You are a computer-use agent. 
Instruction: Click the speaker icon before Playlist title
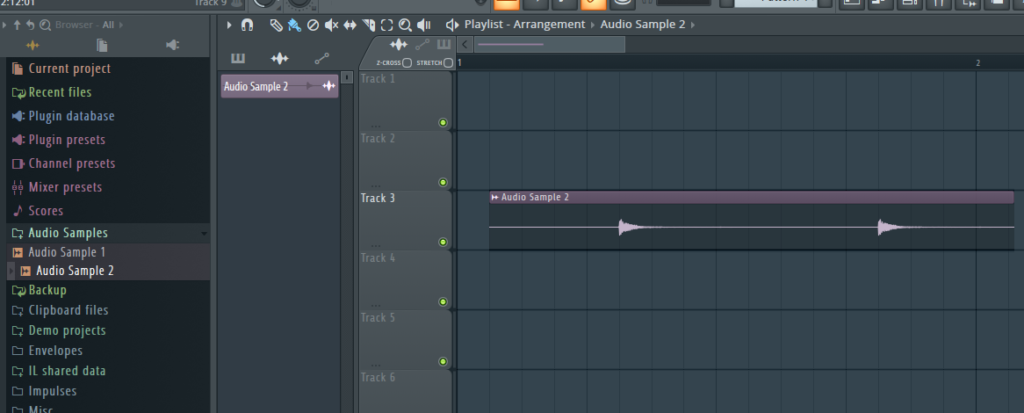(452, 25)
